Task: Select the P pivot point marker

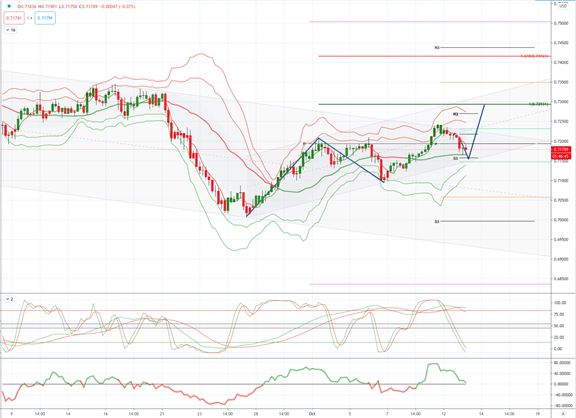Action: (436, 144)
